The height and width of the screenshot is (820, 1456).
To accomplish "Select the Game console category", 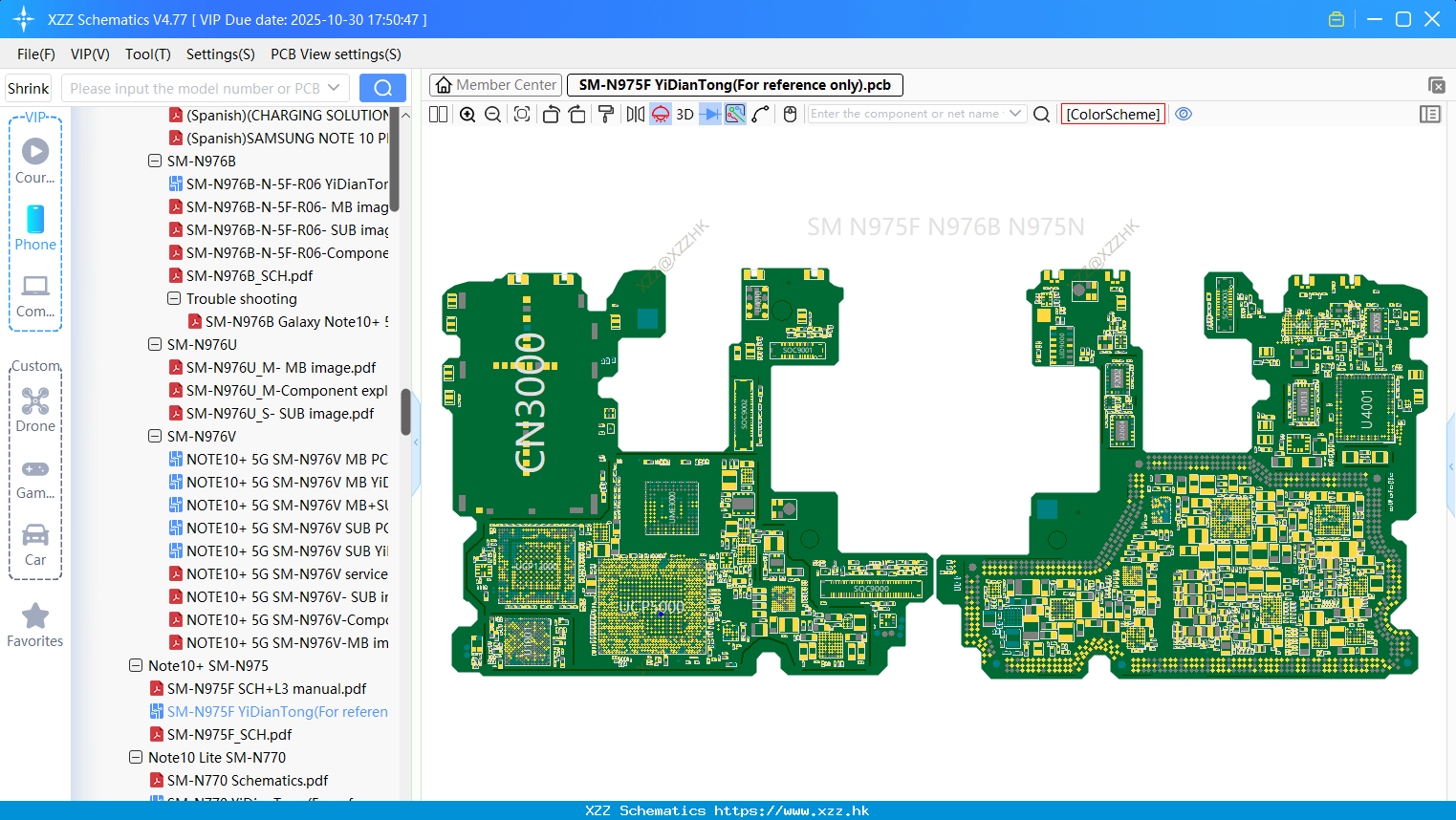I will [35, 478].
